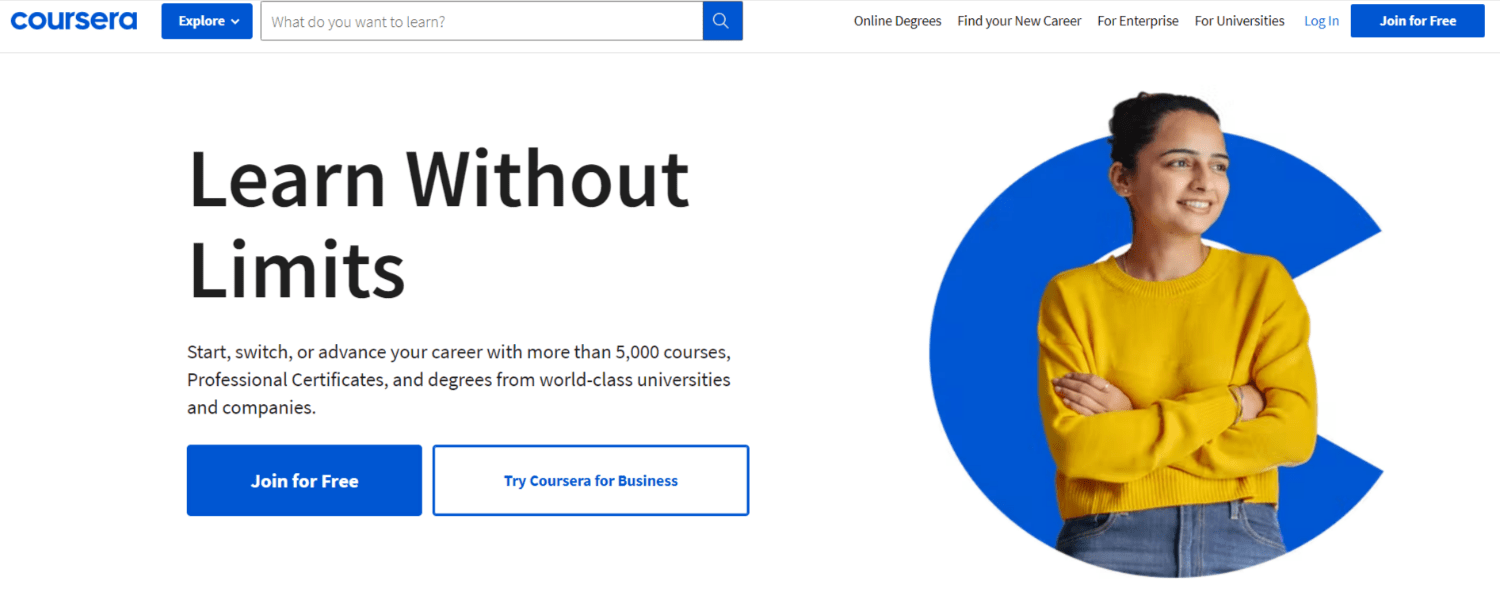Click the Join for Free button
Viewport: 1500px width, 599px height.
point(304,480)
